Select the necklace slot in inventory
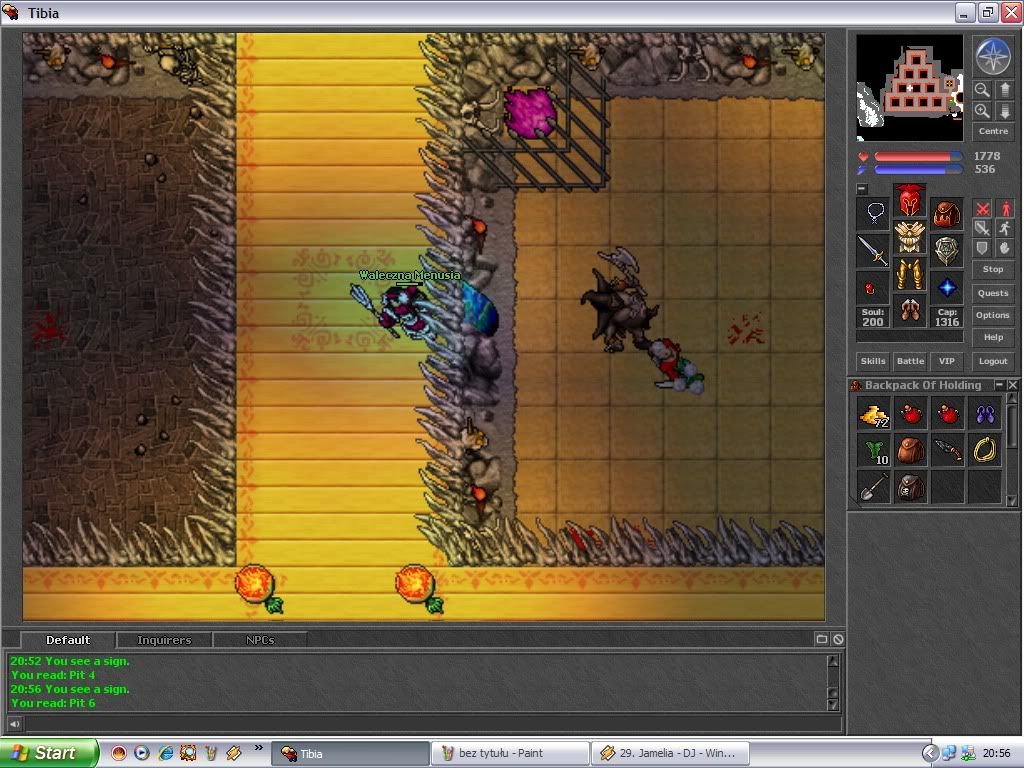 pyautogui.click(x=873, y=214)
